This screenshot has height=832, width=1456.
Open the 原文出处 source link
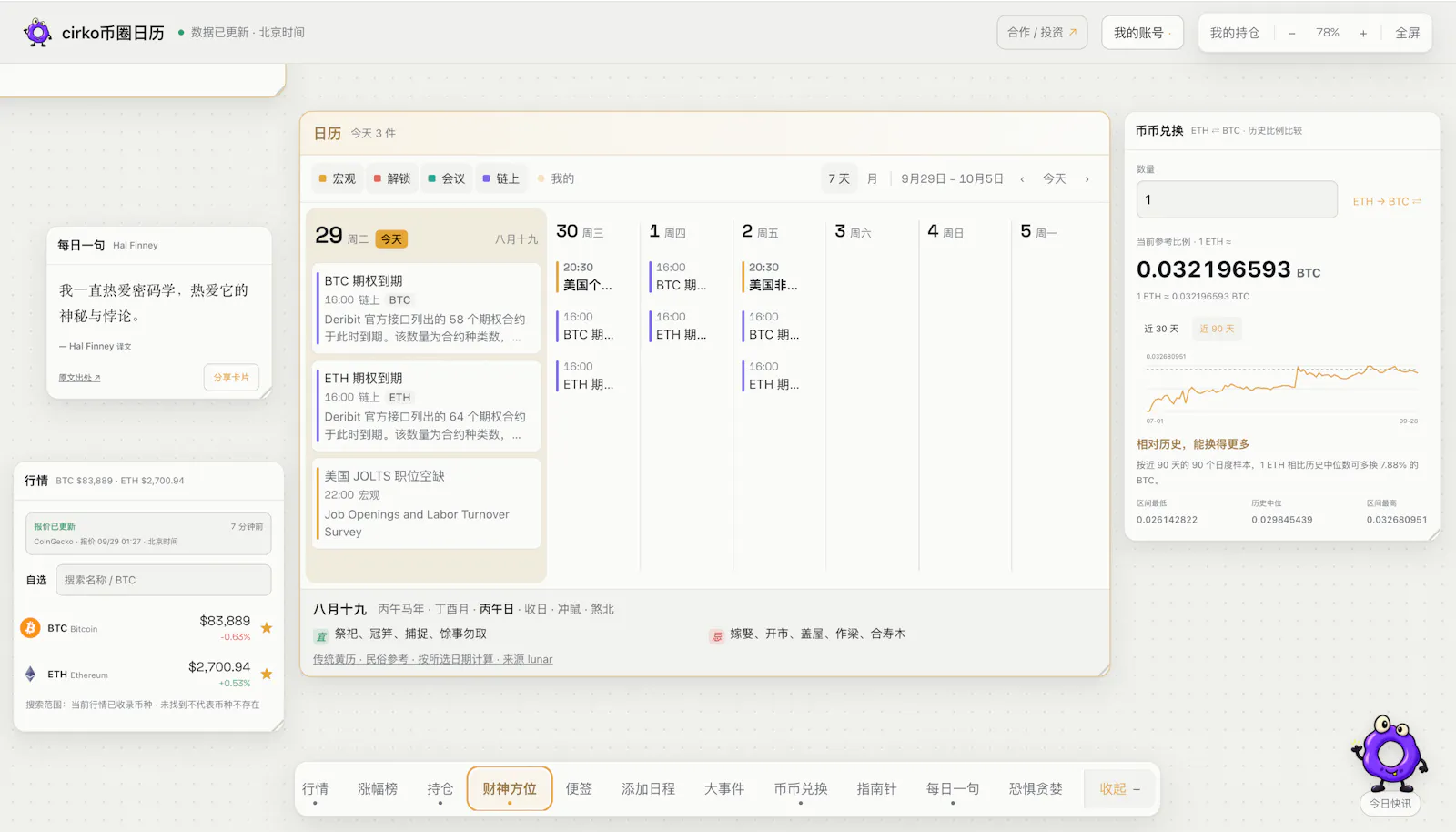[x=79, y=378]
